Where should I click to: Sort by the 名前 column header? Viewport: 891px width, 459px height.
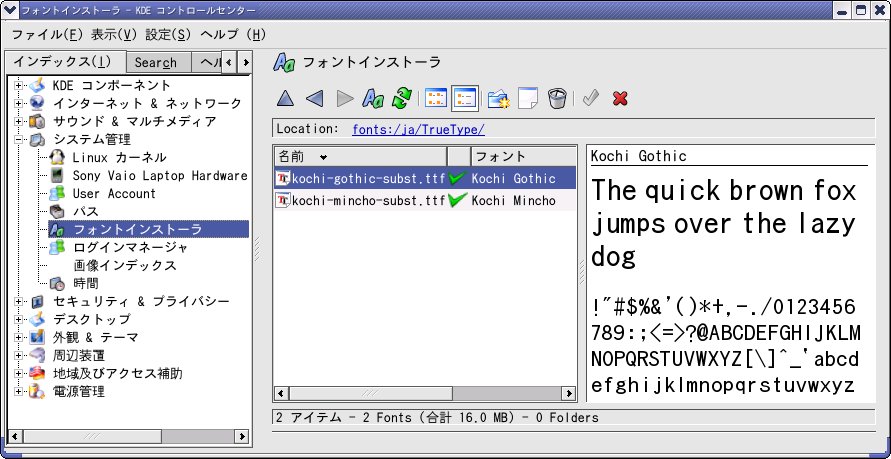(x=360, y=157)
